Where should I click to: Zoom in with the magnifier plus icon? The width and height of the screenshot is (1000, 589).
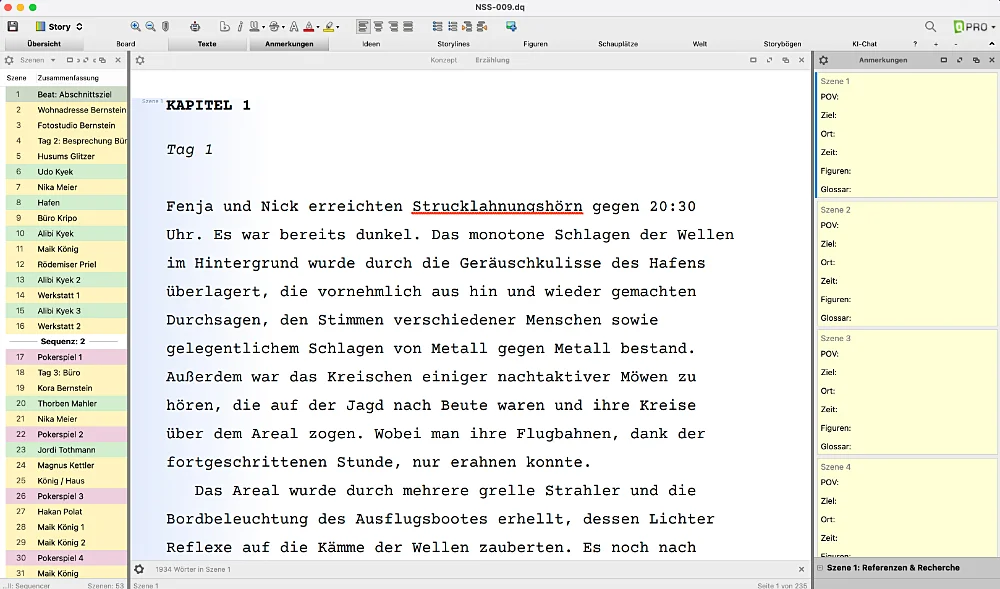pos(135,26)
